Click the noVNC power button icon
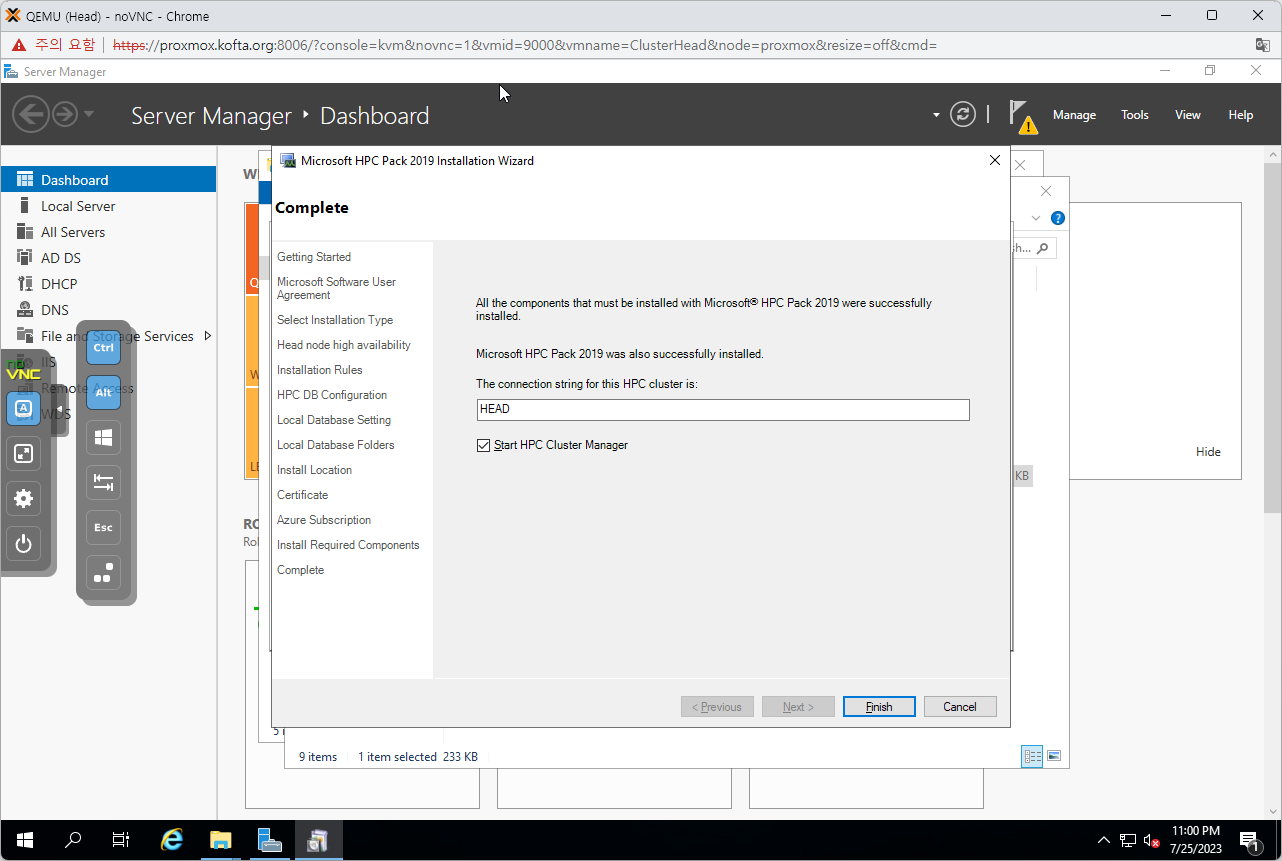Image resolution: width=1282 pixels, height=861 pixels. tap(24, 544)
